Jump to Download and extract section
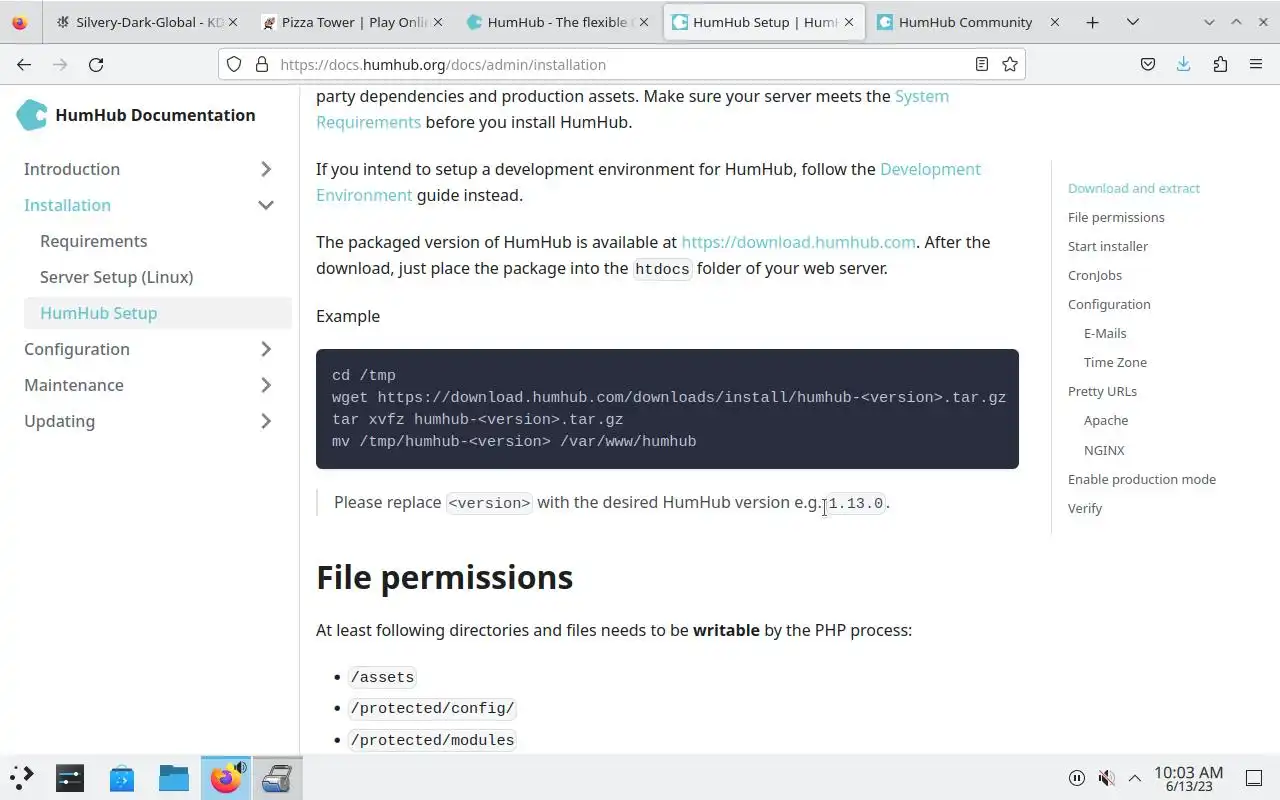1280x800 pixels. [1134, 188]
